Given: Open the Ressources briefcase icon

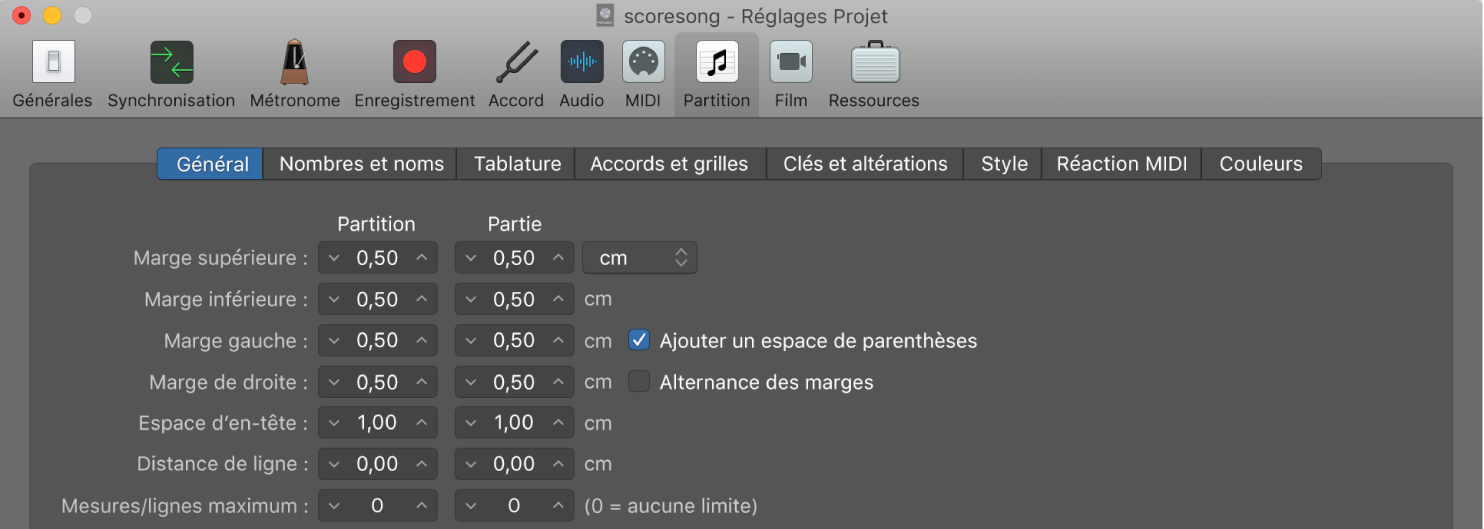Looking at the screenshot, I should pos(875,62).
